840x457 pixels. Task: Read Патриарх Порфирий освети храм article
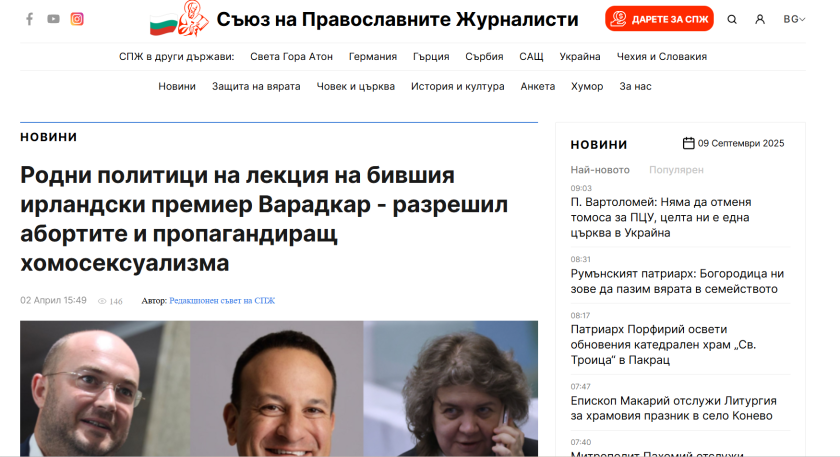pos(663,344)
